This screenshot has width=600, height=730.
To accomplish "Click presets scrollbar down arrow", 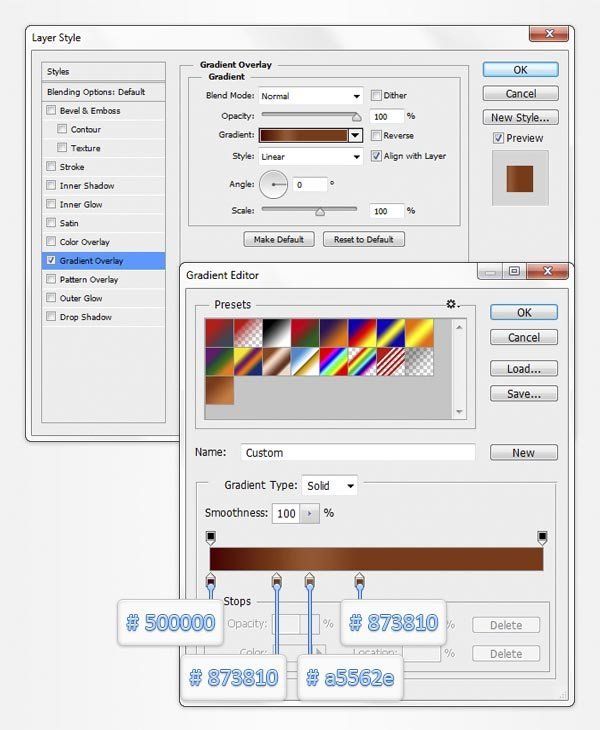I will tap(459, 412).
